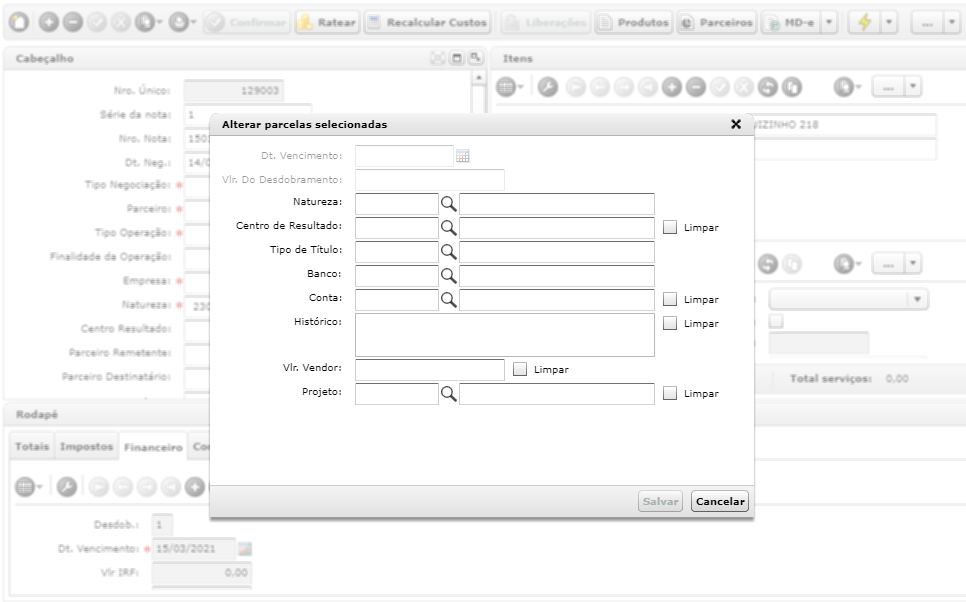Click the Histórico text area

tap(505, 335)
